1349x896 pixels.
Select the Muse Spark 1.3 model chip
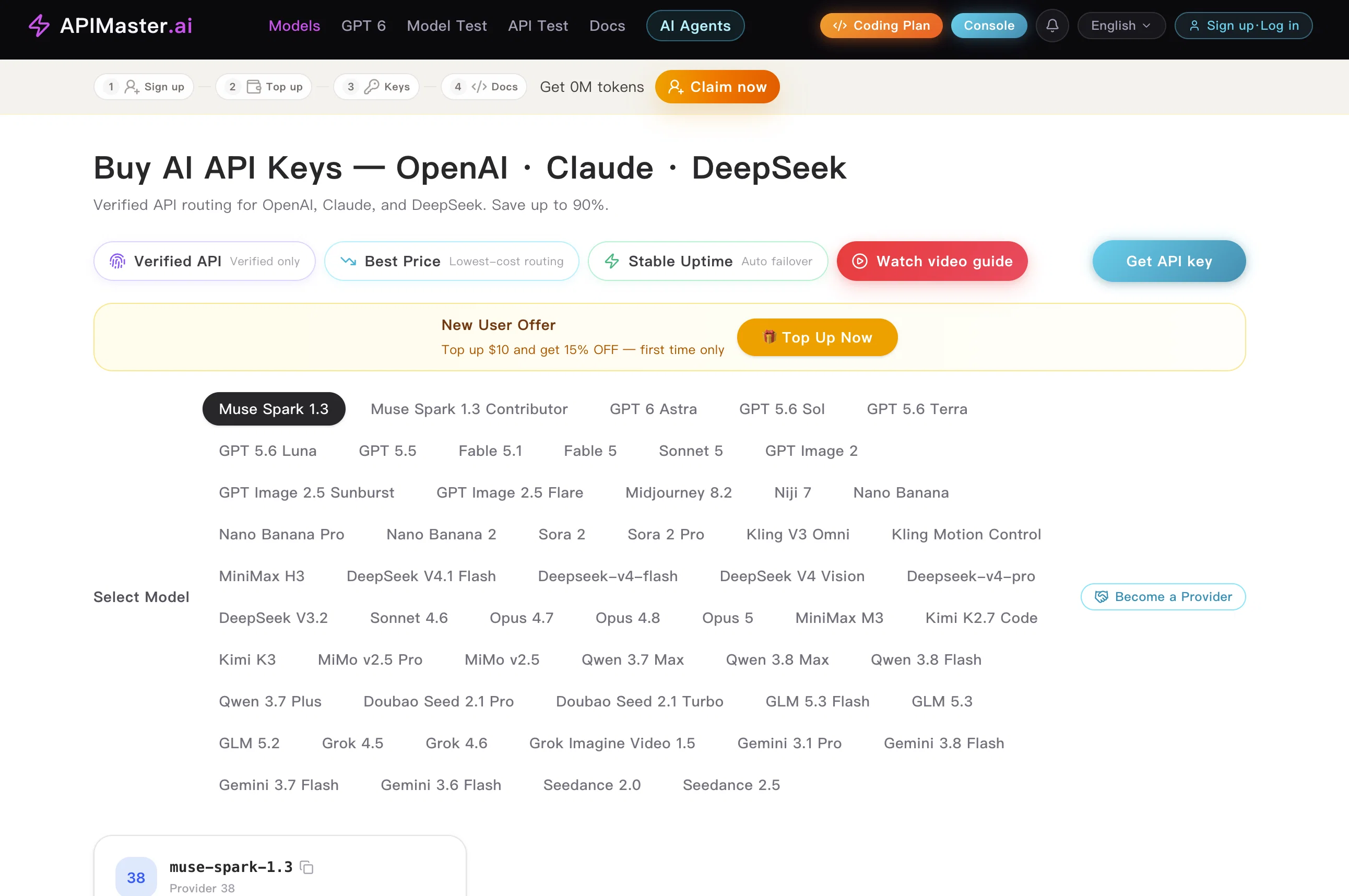(x=274, y=409)
